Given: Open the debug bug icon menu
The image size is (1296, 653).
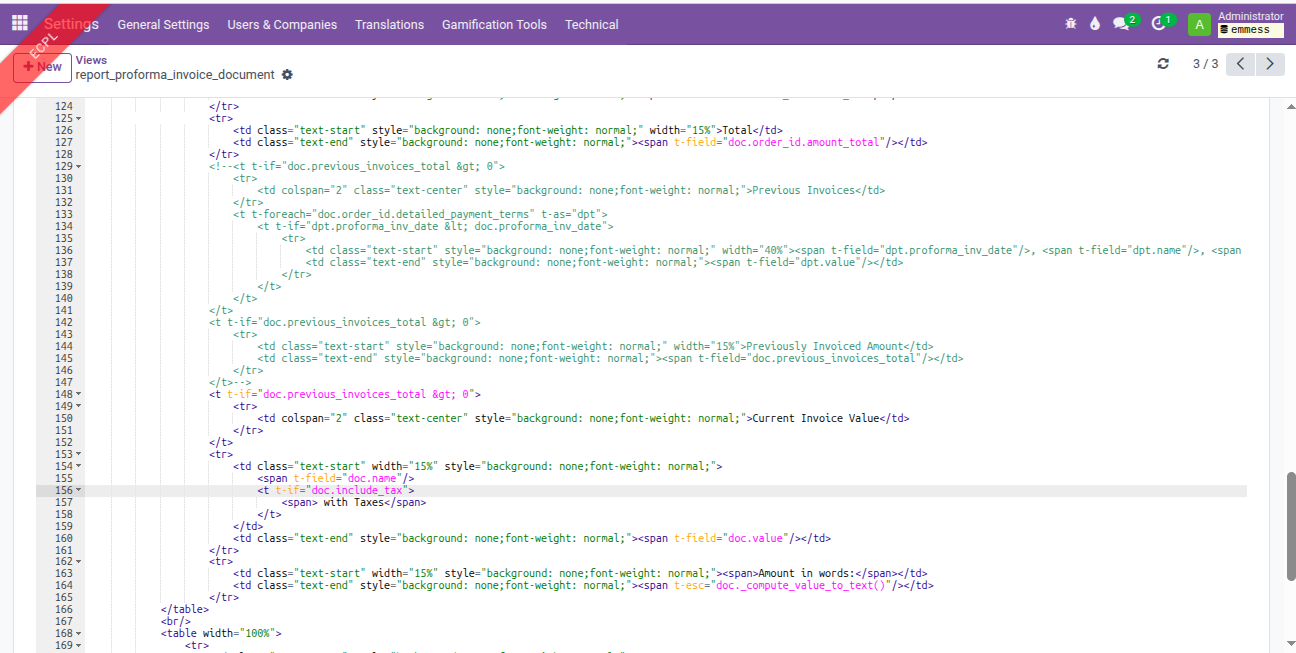Looking at the screenshot, I should coord(1071,24).
